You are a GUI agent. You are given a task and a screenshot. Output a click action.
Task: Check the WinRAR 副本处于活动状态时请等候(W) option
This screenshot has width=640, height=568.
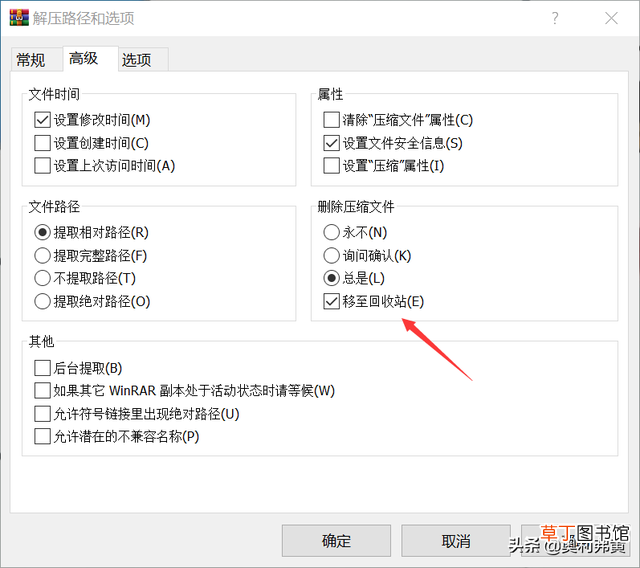tap(42, 390)
